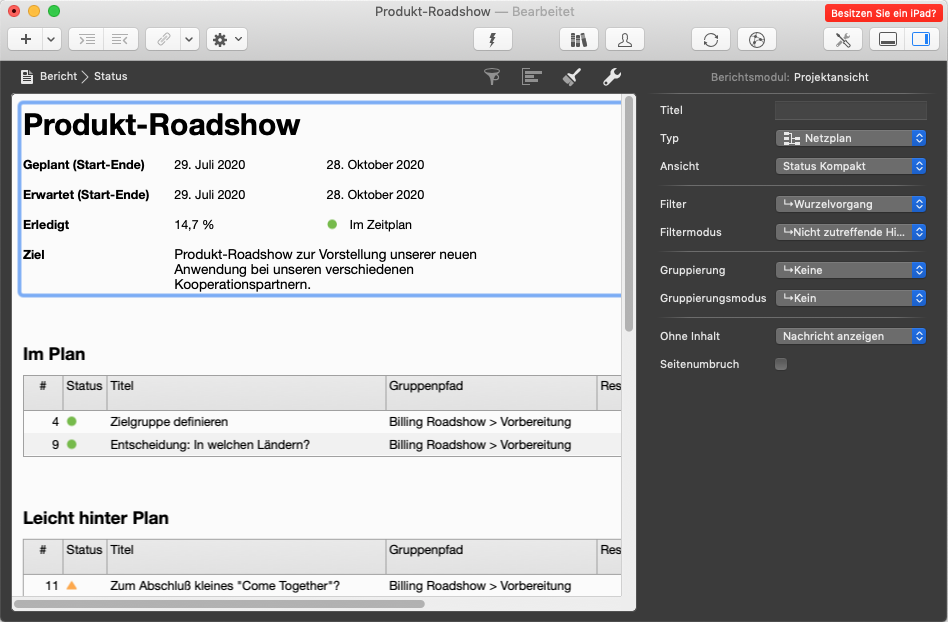Select the outline options icon in the report bar
948x622 pixels.
click(x=531, y=76)
